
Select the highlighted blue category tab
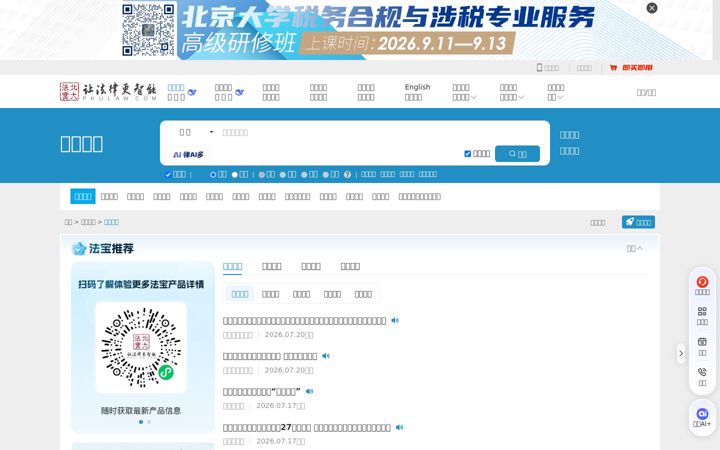tap(83, 197)
